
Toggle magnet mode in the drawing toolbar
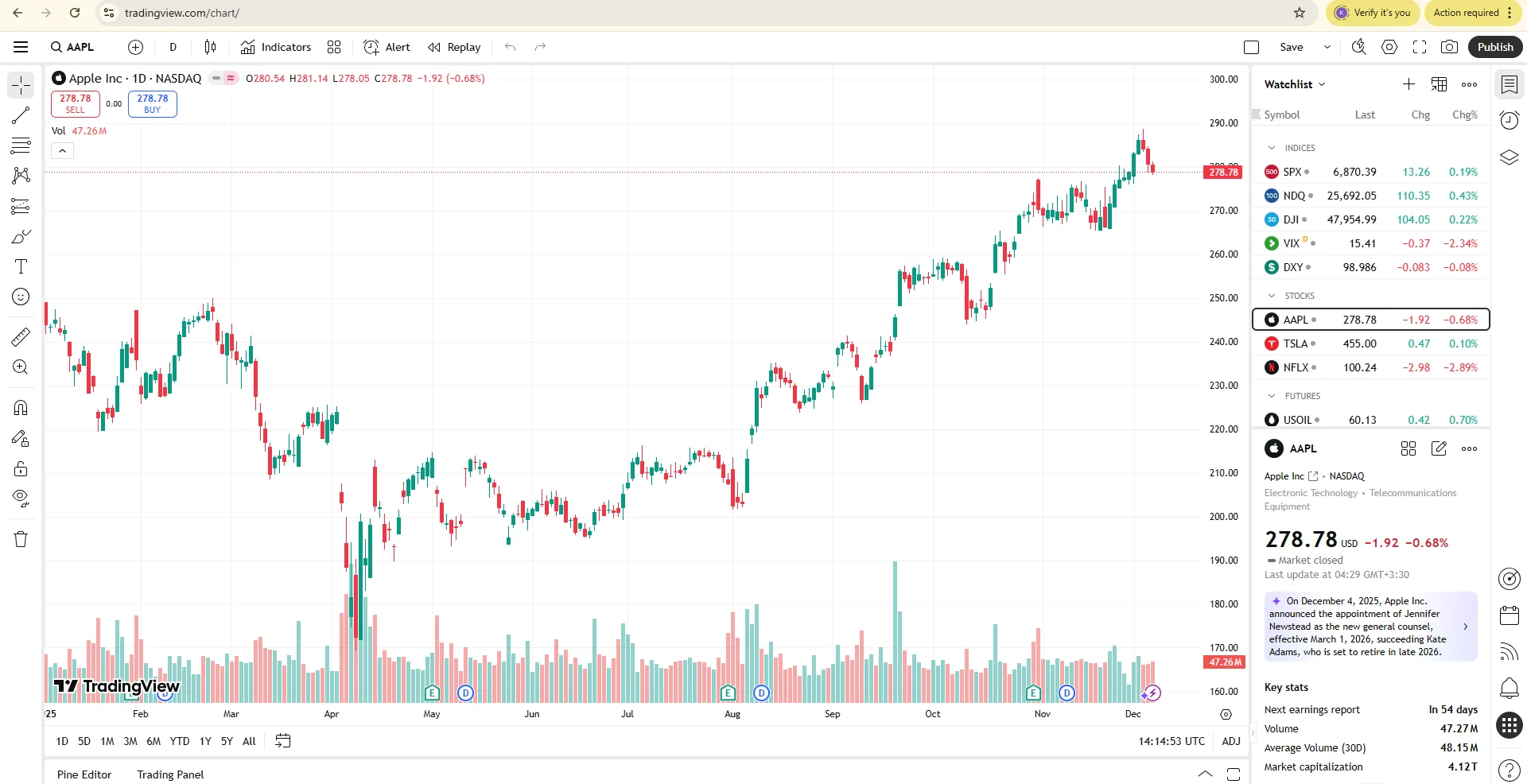pyautogui.click(x=21, y=408)
